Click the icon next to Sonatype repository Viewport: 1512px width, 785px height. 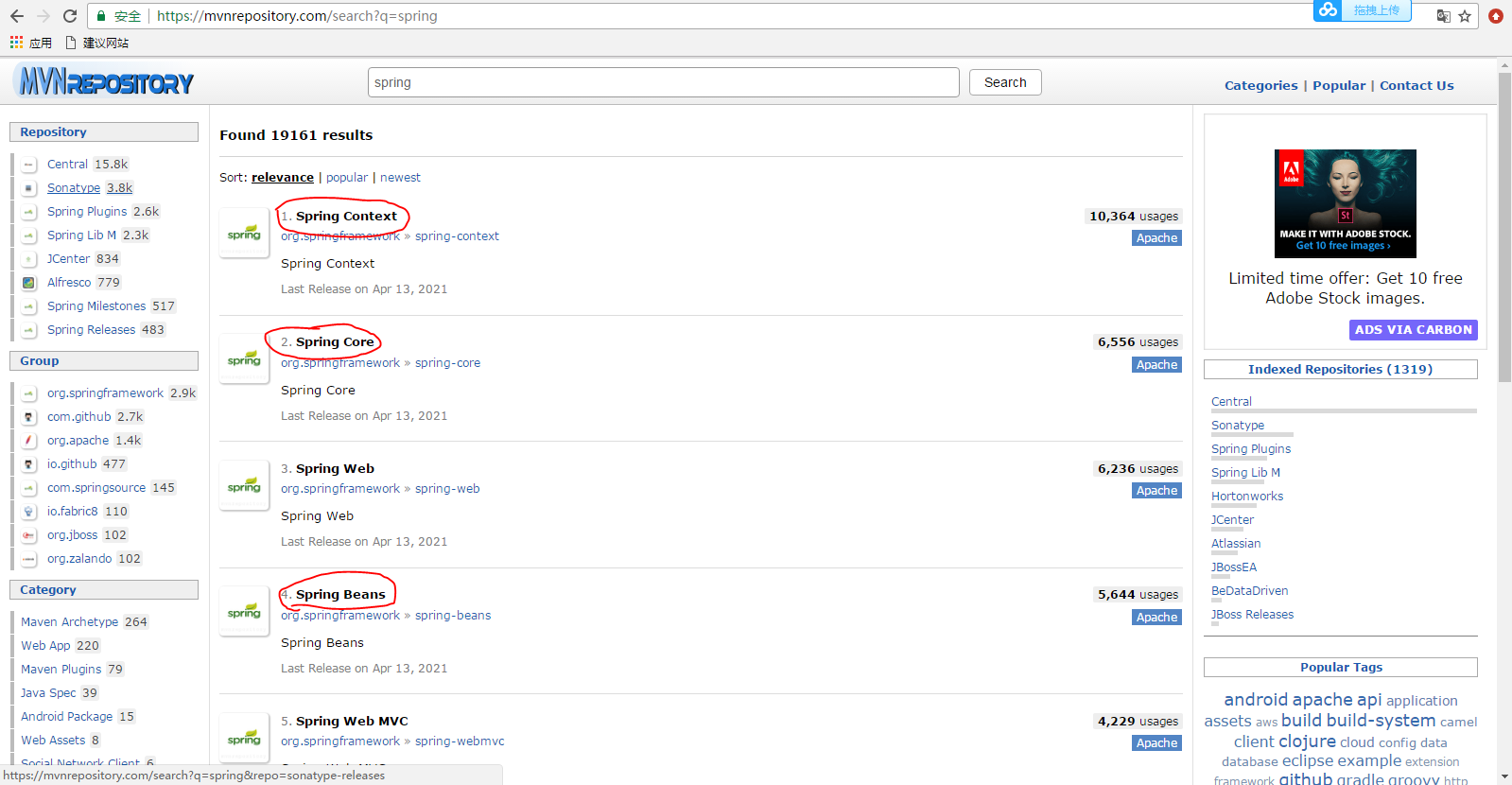pos(29,188)
